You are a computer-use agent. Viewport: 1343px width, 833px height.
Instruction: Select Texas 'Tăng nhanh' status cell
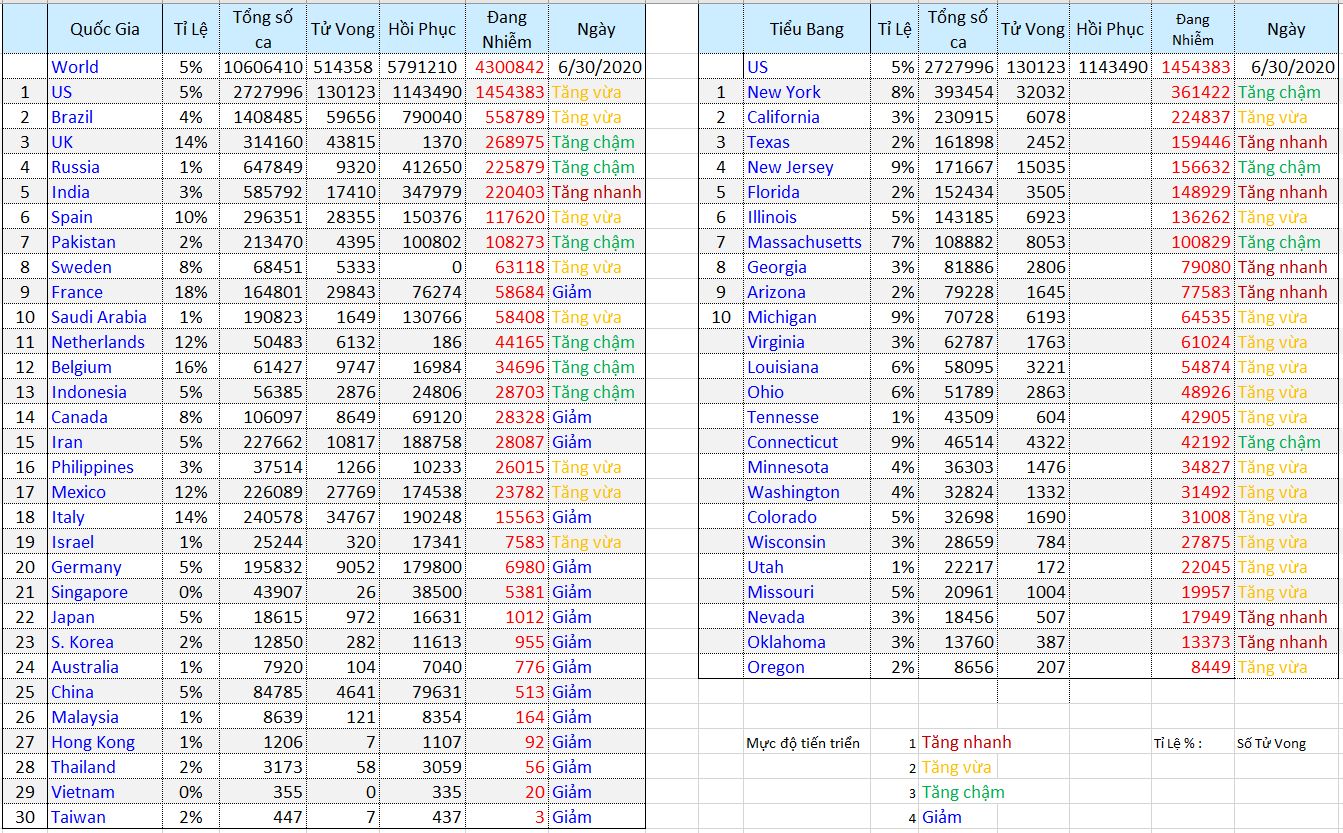pos(1285,142)
